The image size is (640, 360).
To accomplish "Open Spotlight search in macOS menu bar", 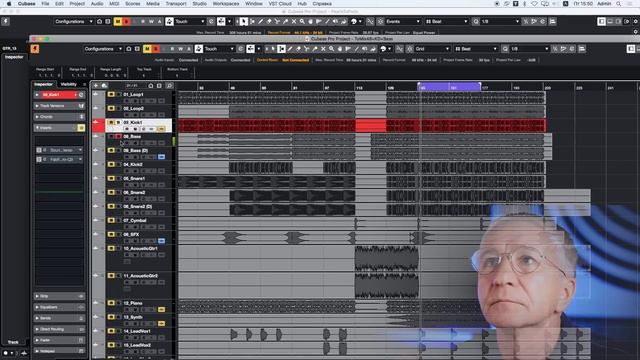I will [x=619, y=4].
